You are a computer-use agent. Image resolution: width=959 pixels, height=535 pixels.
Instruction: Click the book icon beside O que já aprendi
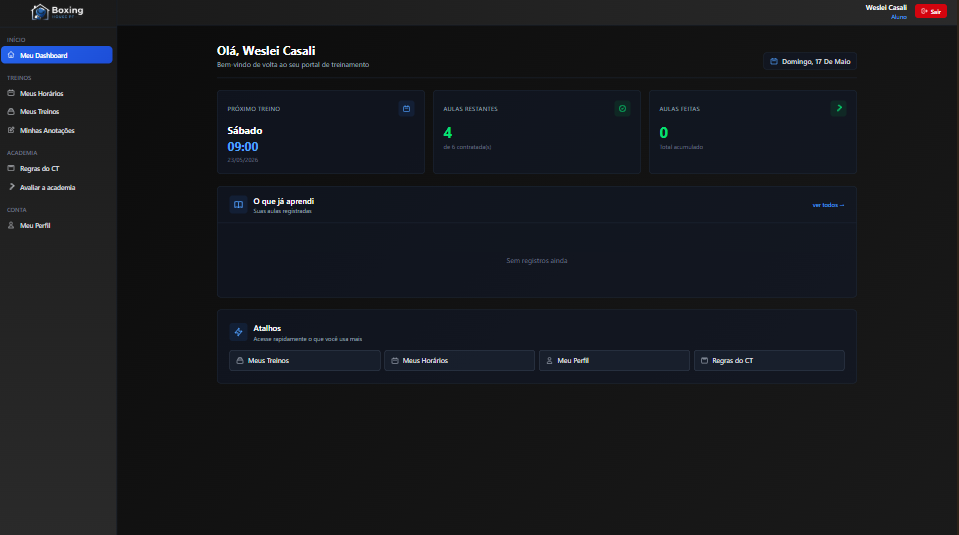pos(238,205)
